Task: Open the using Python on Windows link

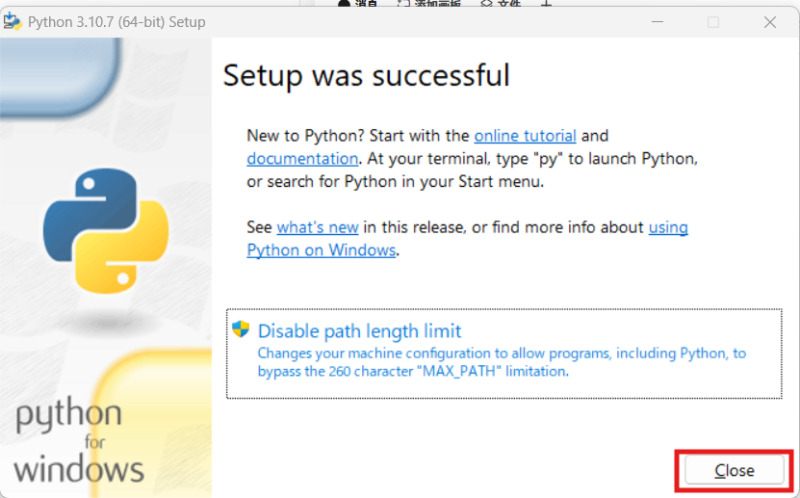Action: (321, 250)
